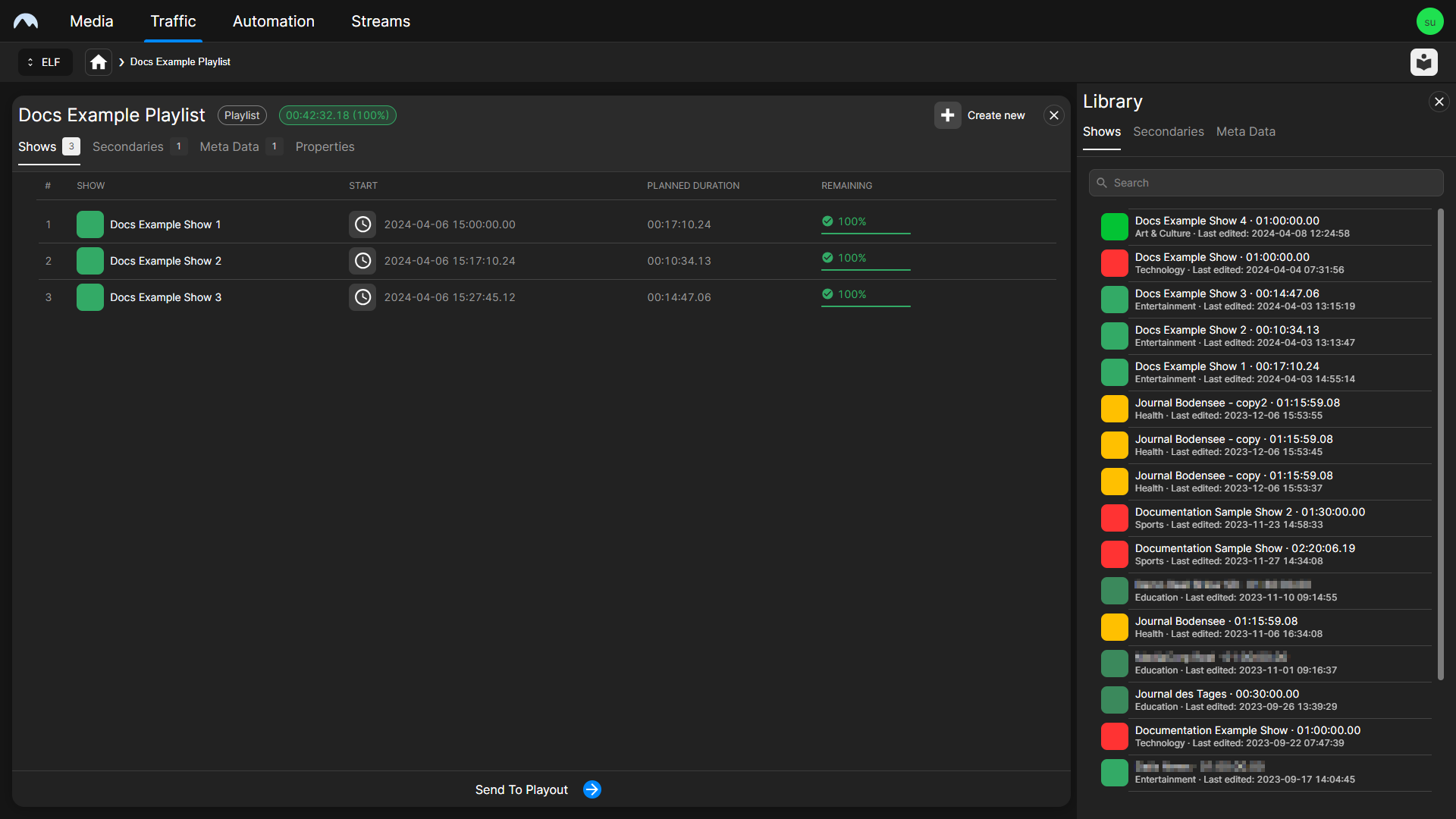Open the Streams menu
This screenshot has width=1456, height=819.
tap(380, 21)
